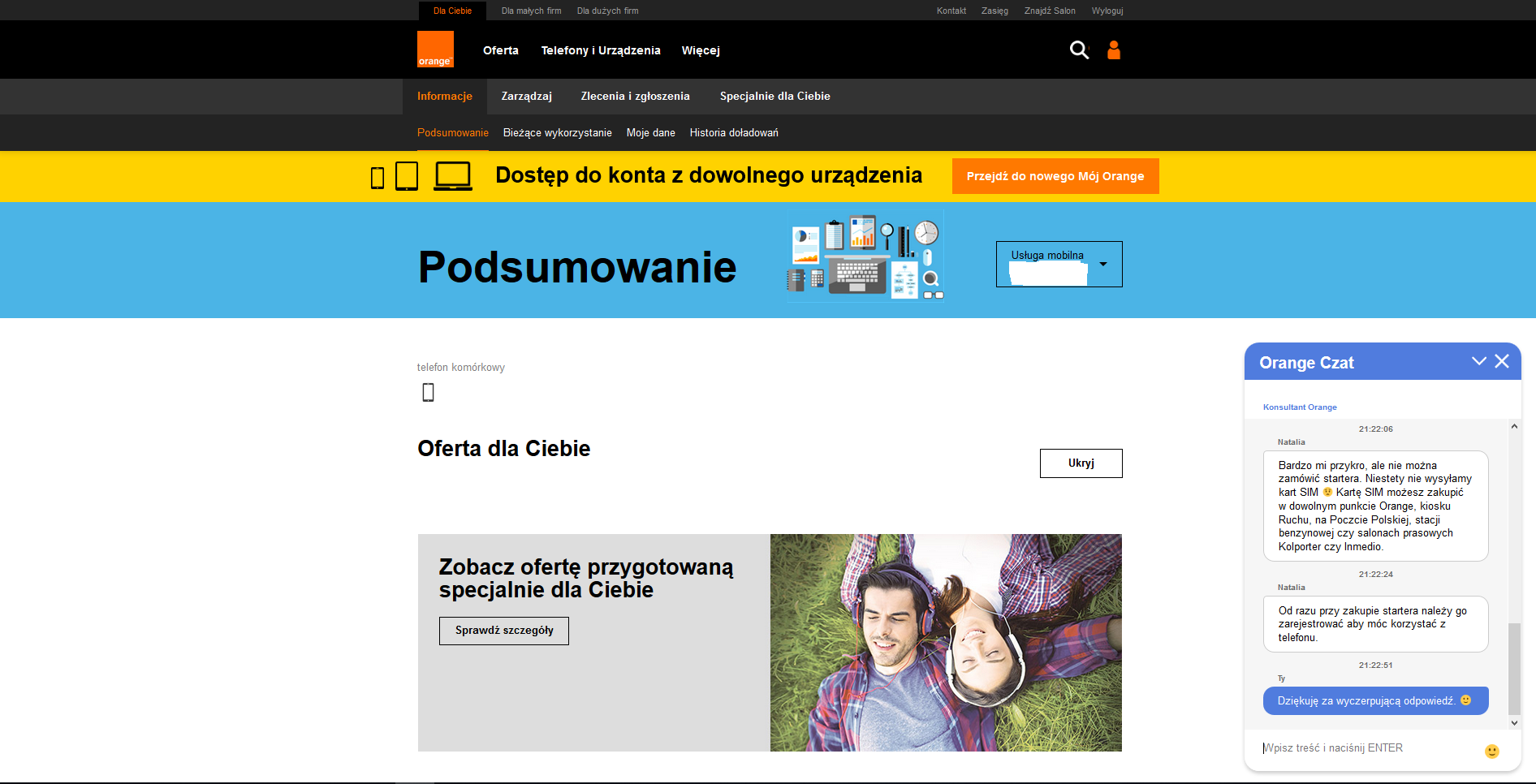The image size is (1536, 784).
Task: Select the Bieżące wykorzystanie tab
Action: tap(557, 132)
